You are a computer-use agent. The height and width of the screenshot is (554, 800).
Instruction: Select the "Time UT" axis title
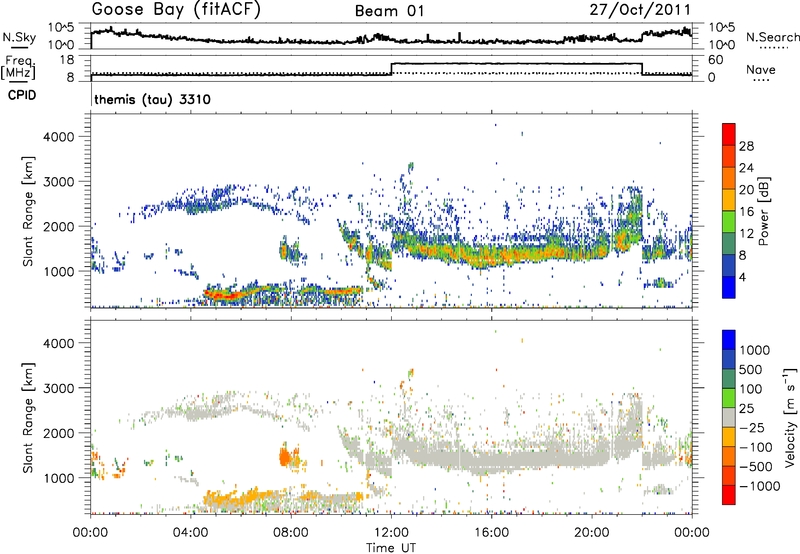click(x=391, y=548)
